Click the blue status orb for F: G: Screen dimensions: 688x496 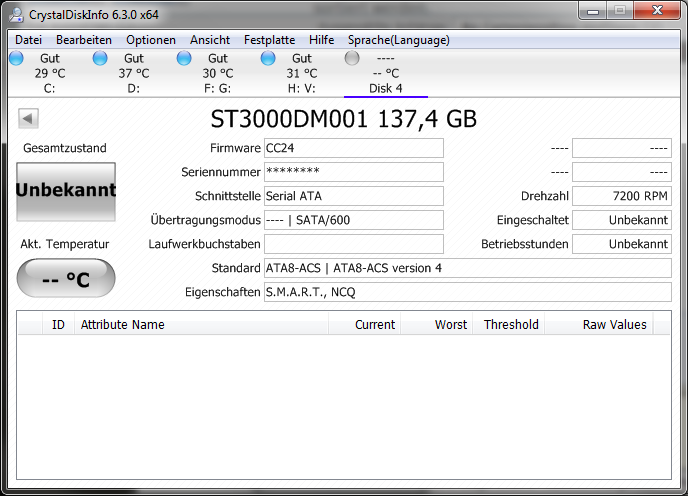click(184, 58)
